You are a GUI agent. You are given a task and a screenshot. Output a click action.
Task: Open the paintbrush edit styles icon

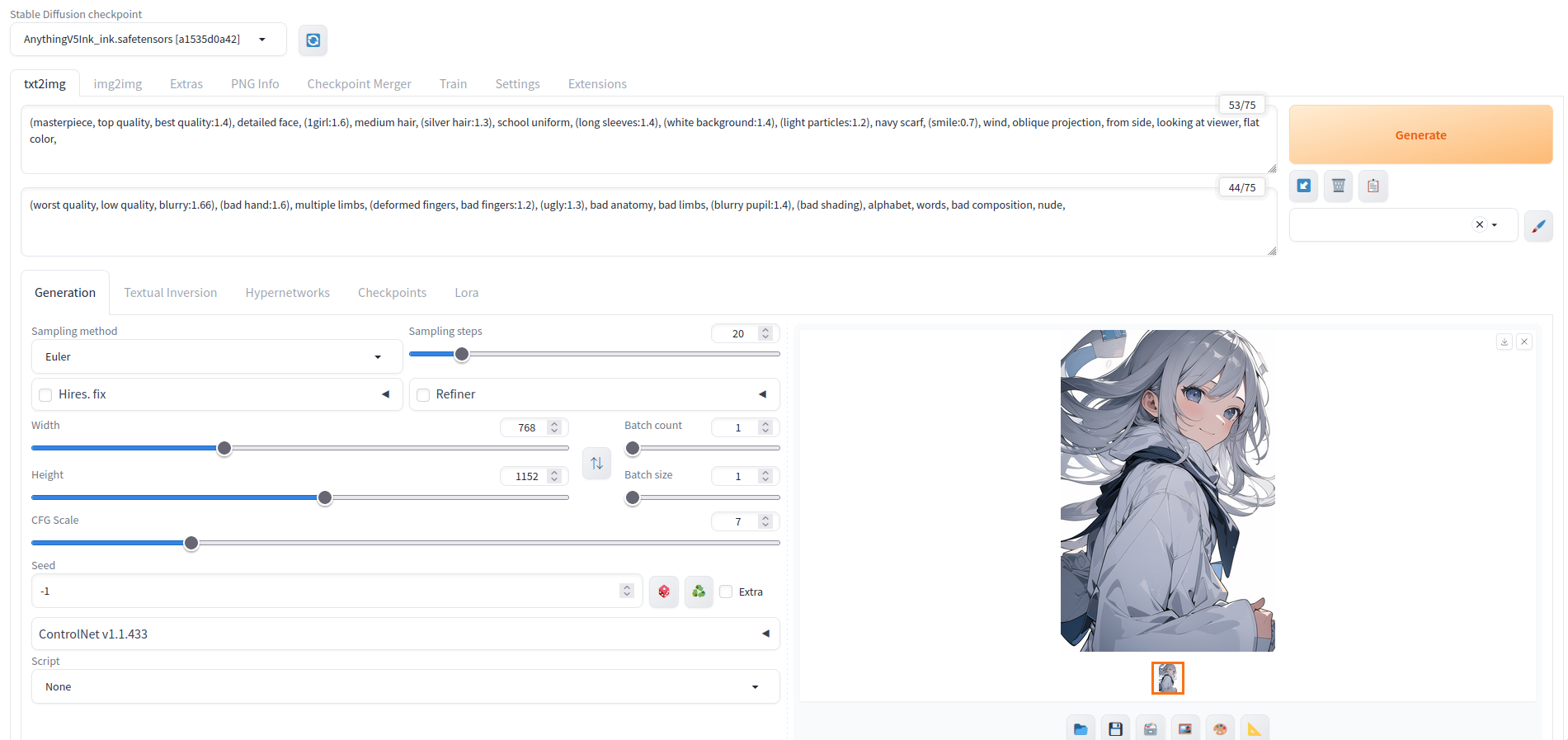(x=1538, y=226)
